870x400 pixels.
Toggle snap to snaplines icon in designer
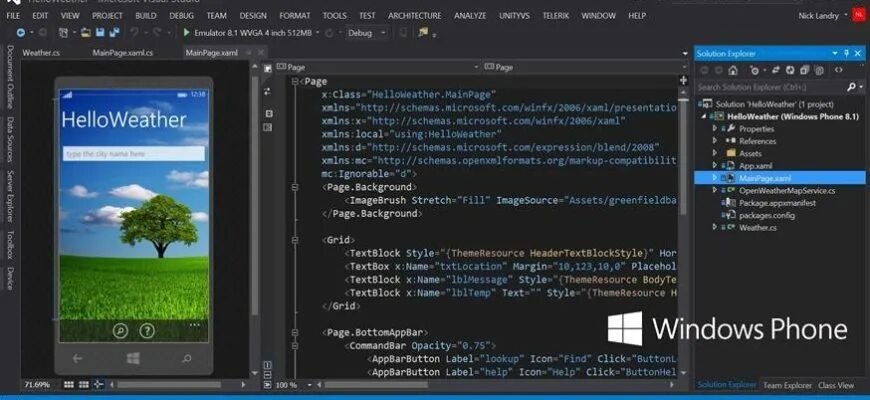[98, 384]
